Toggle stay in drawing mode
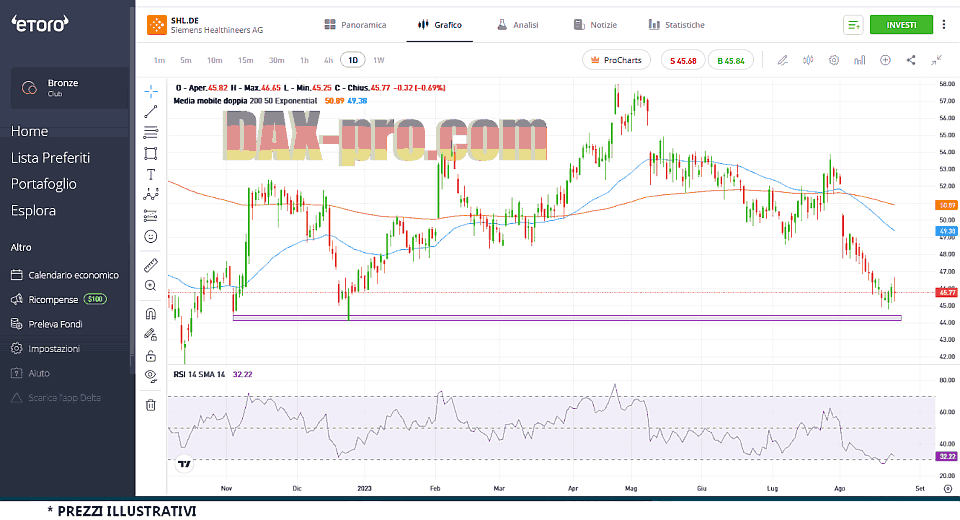The image size is (960, 520). (151, 334)
